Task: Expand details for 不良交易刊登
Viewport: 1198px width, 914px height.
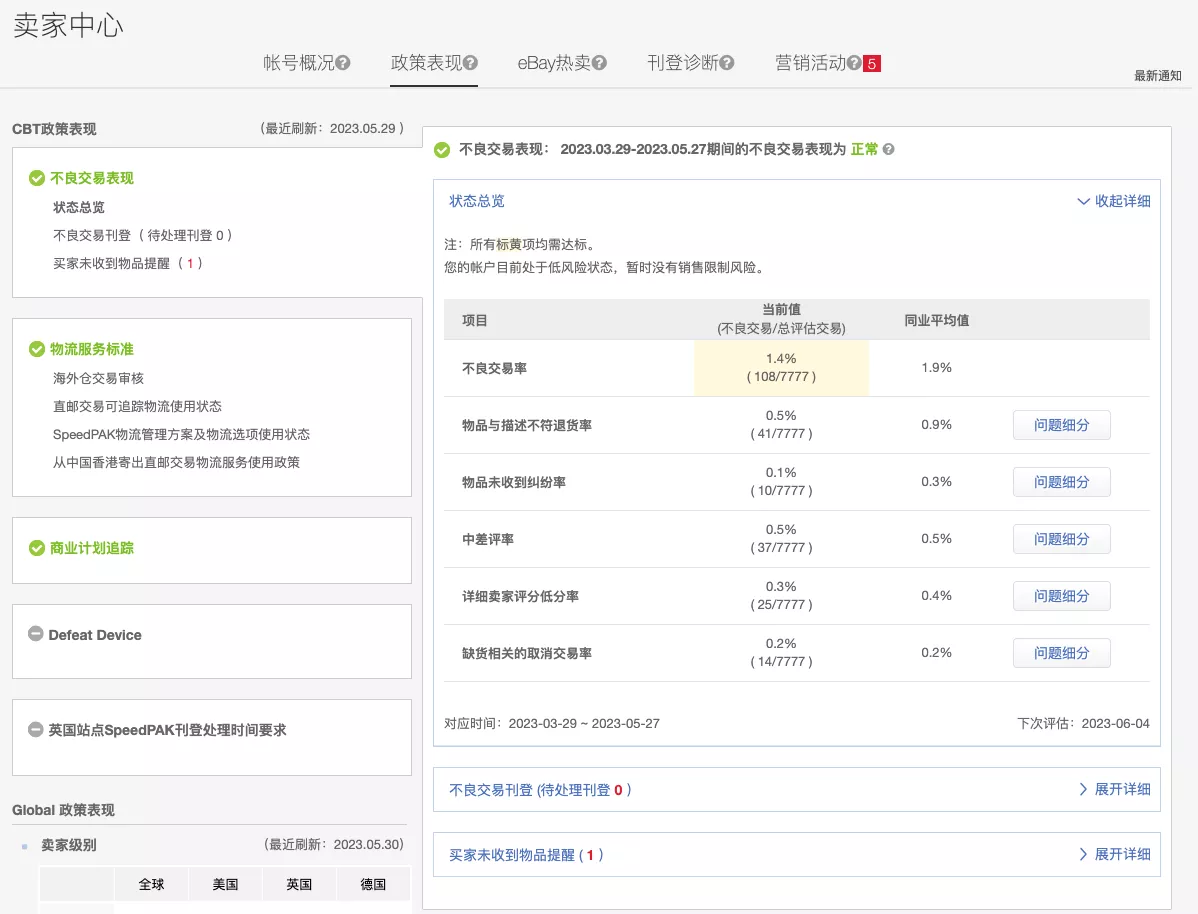Action: [1117, 789]
